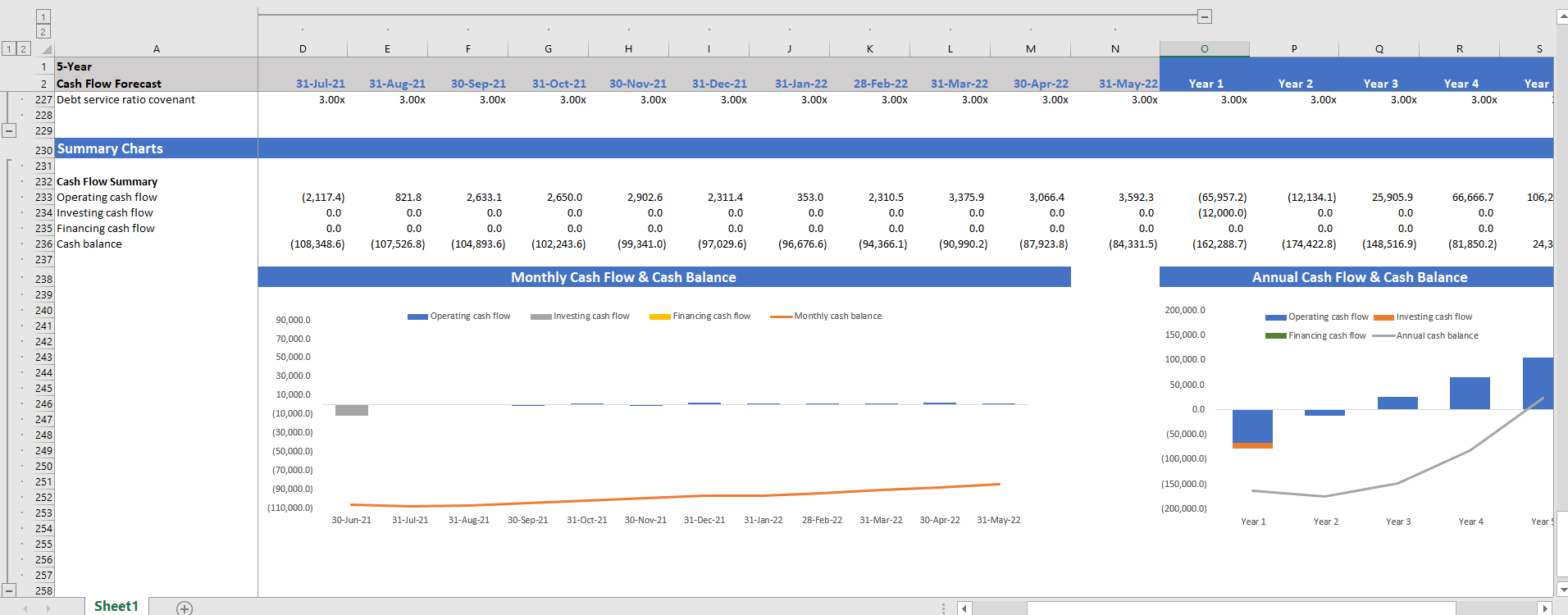Show row outline level 2
This screenshot has height=615, width=1568.
click(24, 49)
